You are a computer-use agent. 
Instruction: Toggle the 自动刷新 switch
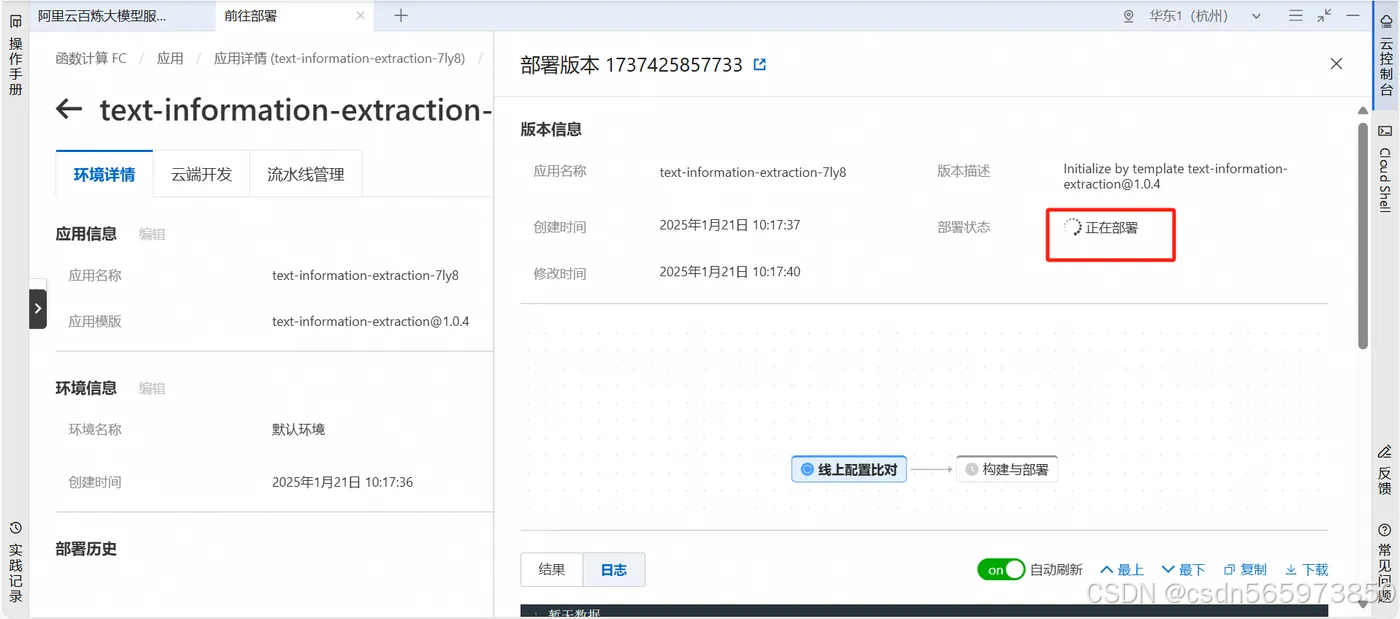[1001, 570]
